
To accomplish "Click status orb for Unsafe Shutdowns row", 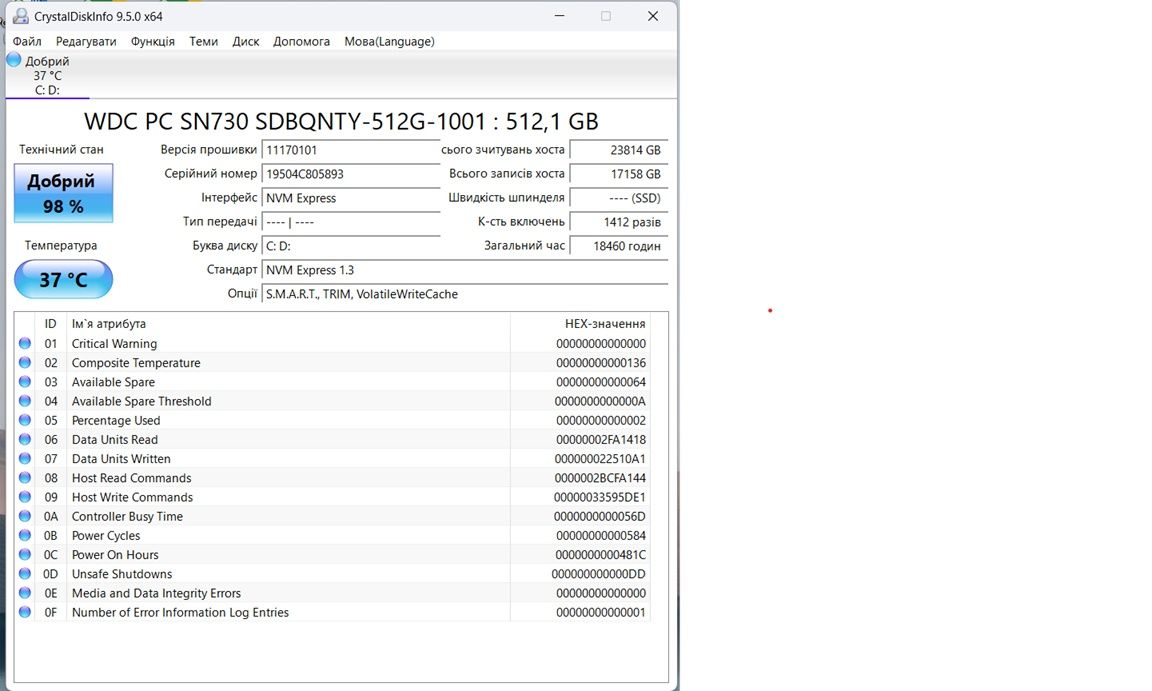I will (x=25, y=574).
